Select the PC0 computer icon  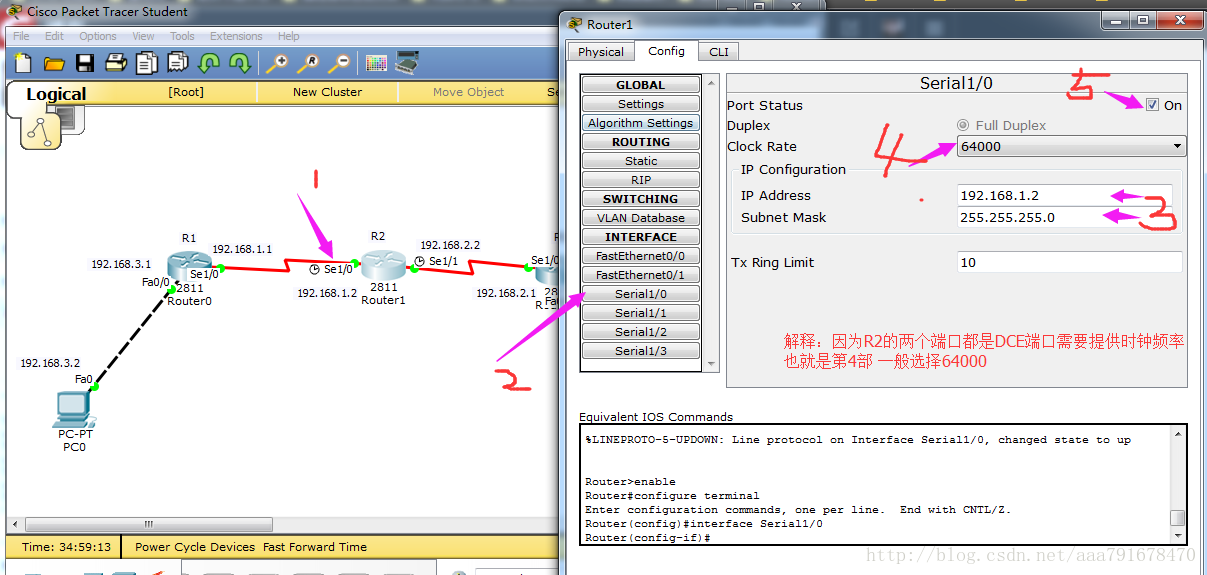point(73,409)
